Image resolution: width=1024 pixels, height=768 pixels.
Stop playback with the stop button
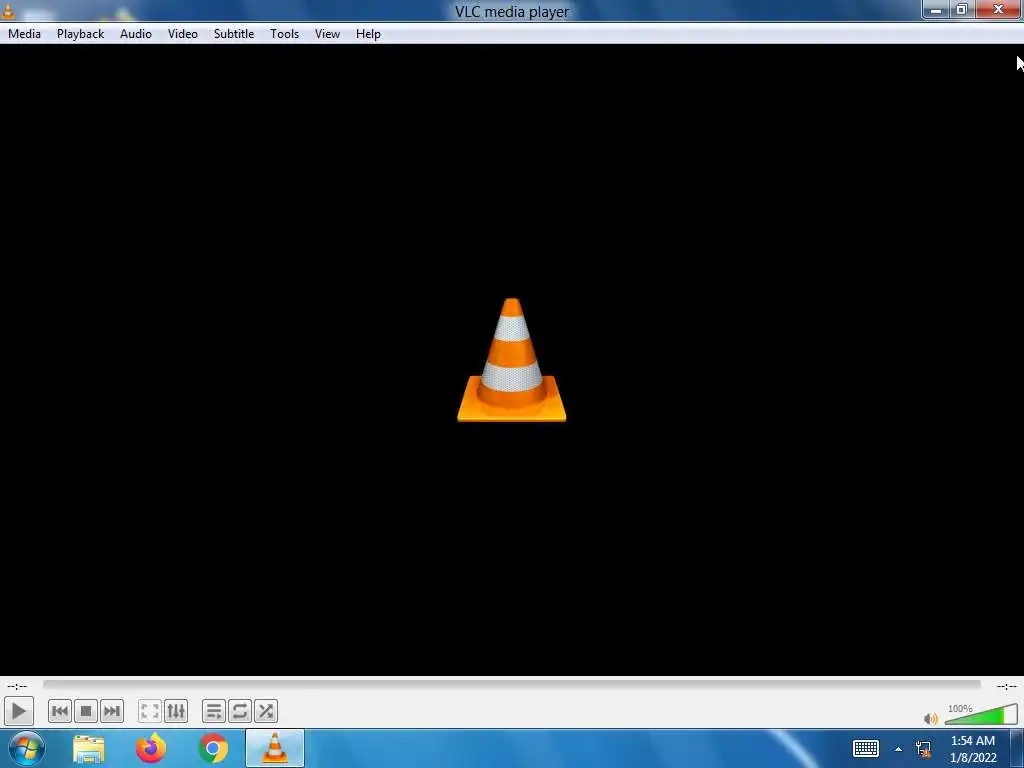86,711
